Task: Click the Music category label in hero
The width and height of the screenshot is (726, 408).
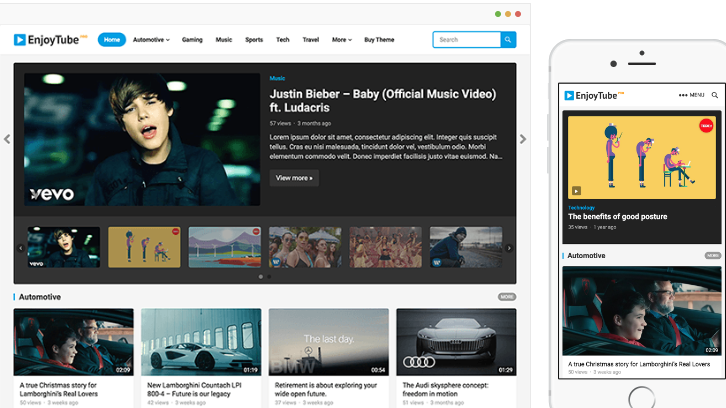Action: tap(277, 78)
